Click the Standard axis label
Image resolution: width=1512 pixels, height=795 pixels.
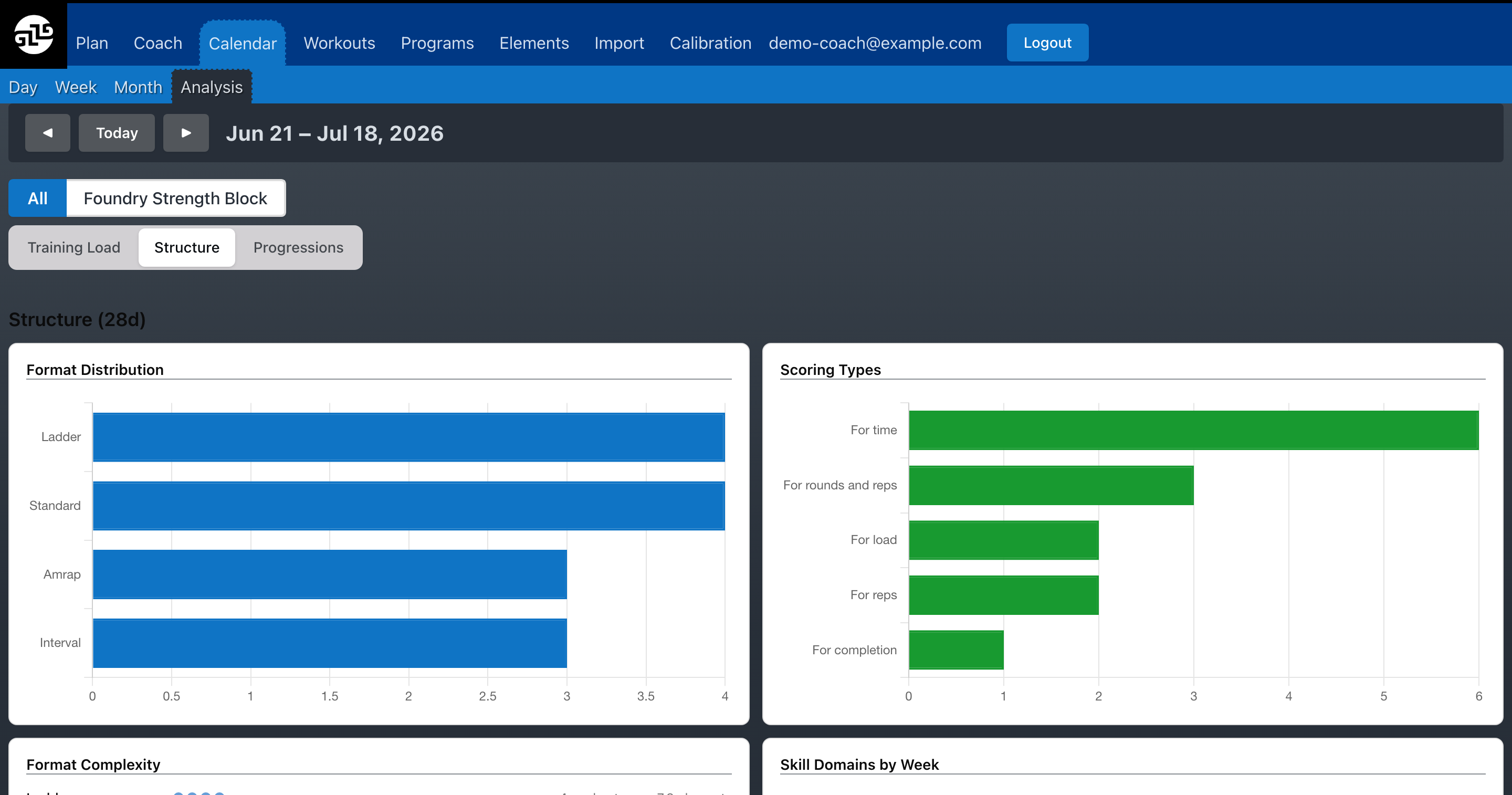(x=55, y=506)
